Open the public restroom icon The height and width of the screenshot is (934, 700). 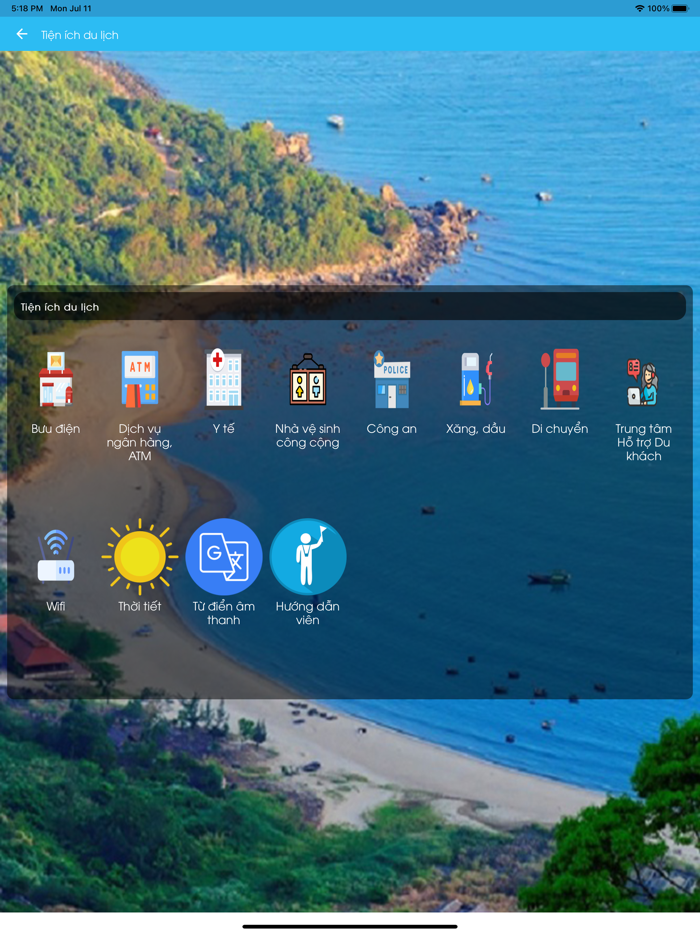(x=308, y=379)
